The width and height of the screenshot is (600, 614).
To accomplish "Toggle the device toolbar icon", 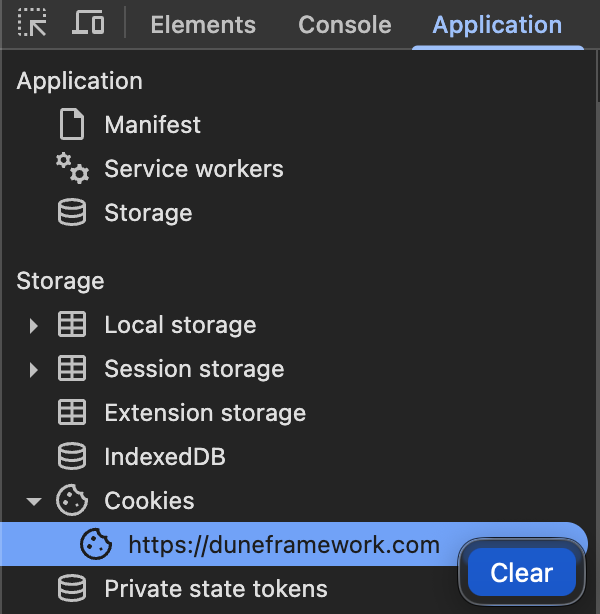I will pyautogui.click(x=89, y=23).
